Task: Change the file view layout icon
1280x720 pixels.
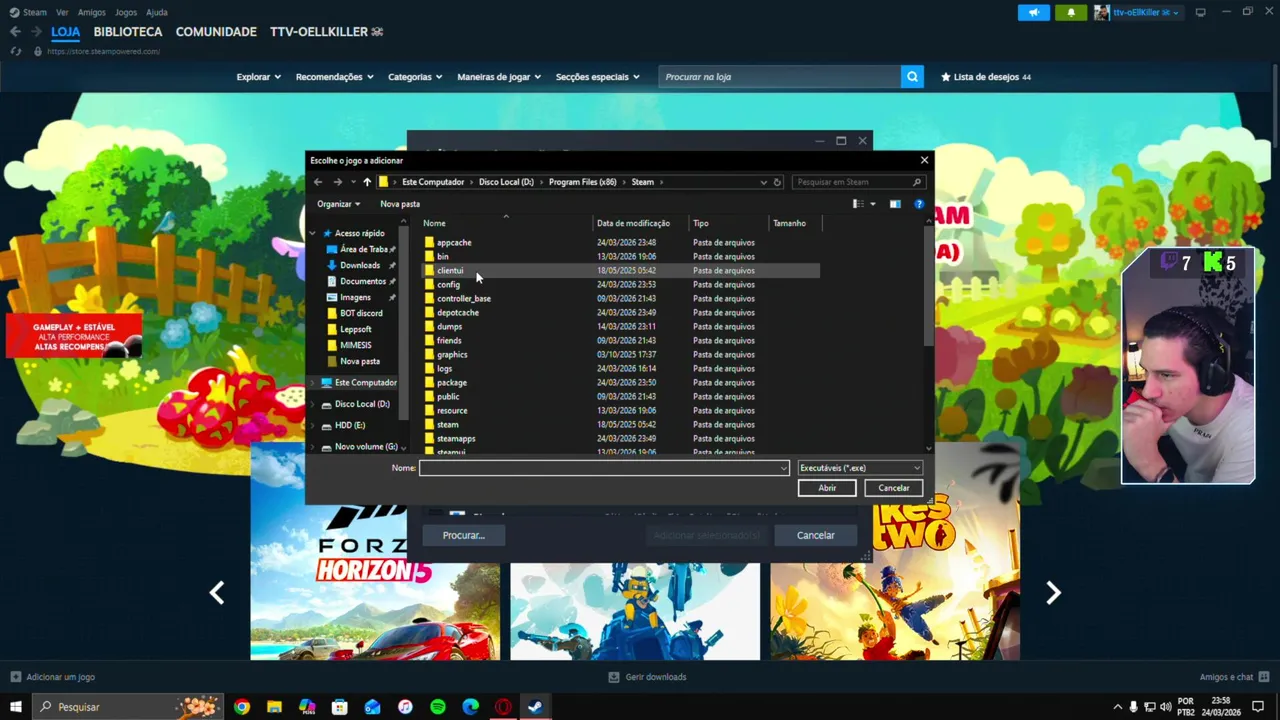Action: click(857, 204)
